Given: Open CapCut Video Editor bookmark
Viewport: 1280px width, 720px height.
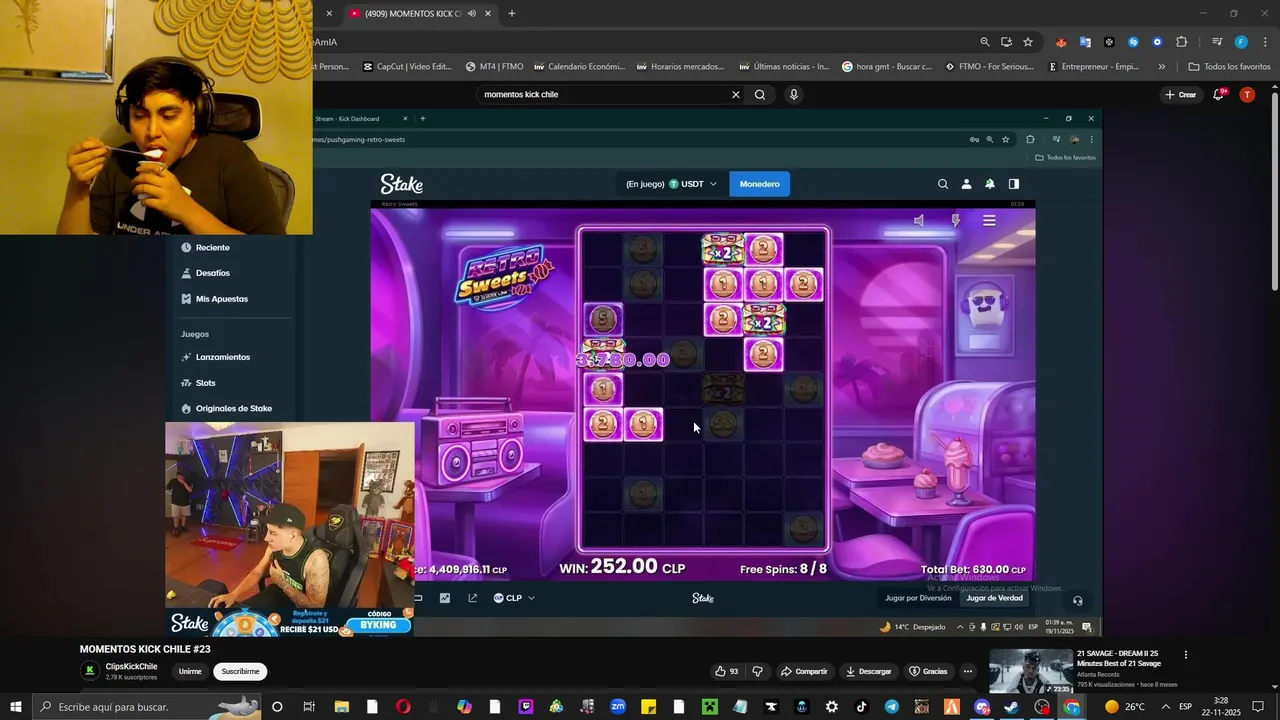Looking at the screenshot, I should point(406,67).
